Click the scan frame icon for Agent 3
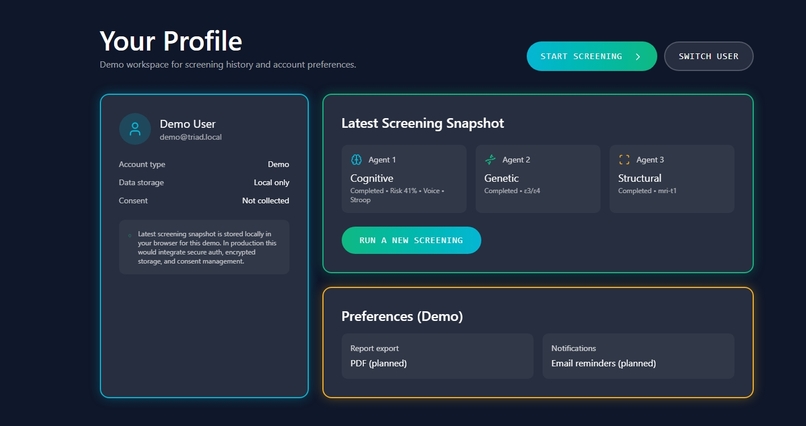This screenshot has height=426, width=806. click(624, 160)
